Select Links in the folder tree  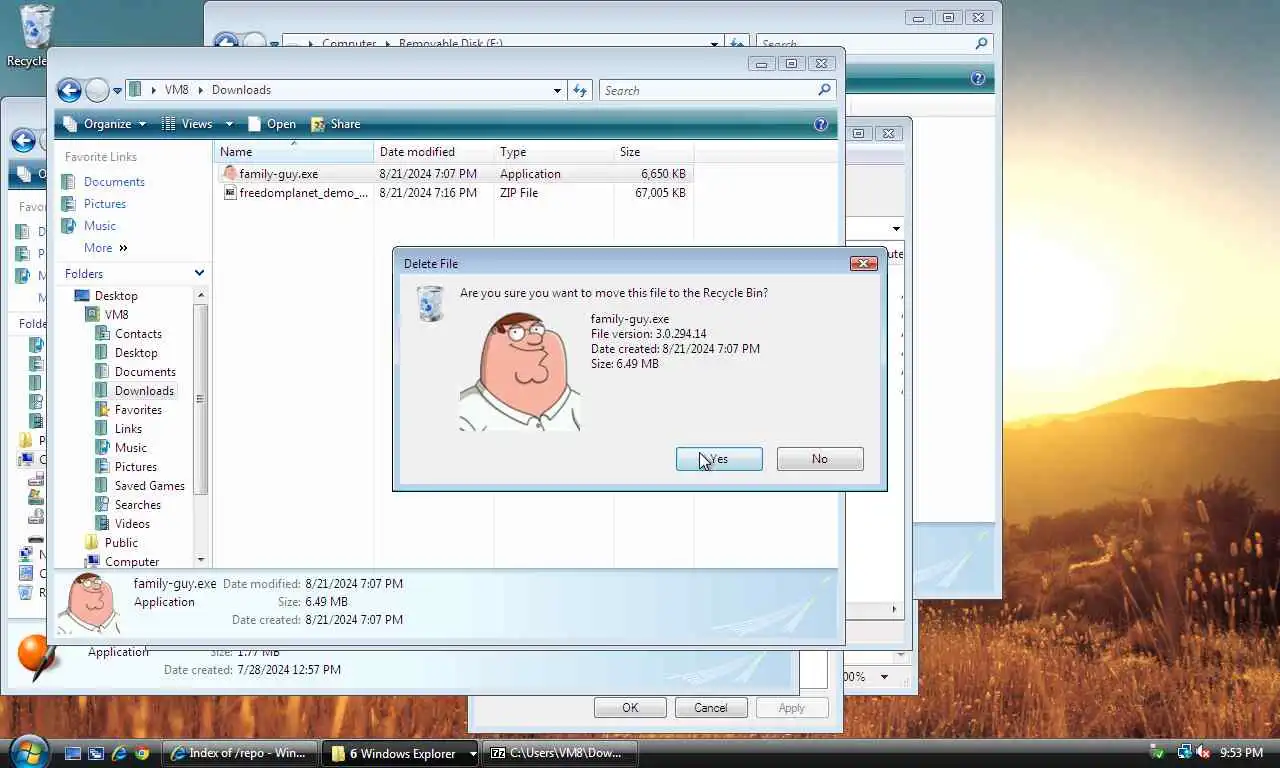pyautogui.click(x=128, y=429)
